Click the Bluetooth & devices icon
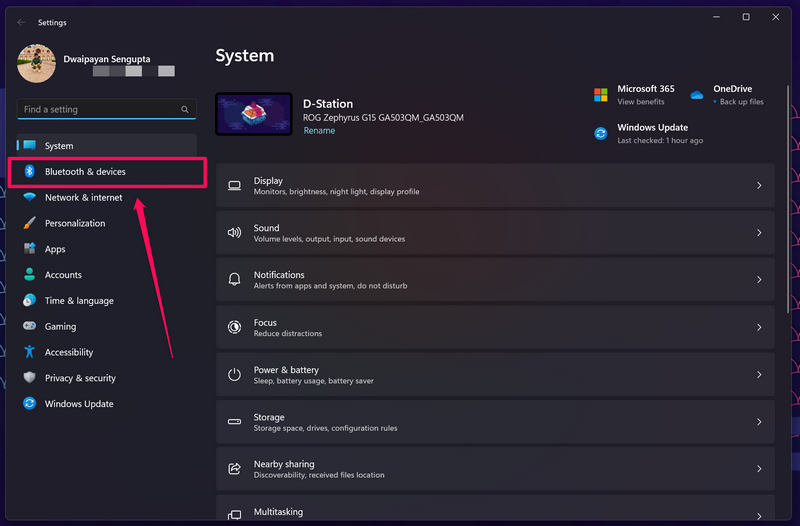Screen dimensions: 800x526 (30, 172)
